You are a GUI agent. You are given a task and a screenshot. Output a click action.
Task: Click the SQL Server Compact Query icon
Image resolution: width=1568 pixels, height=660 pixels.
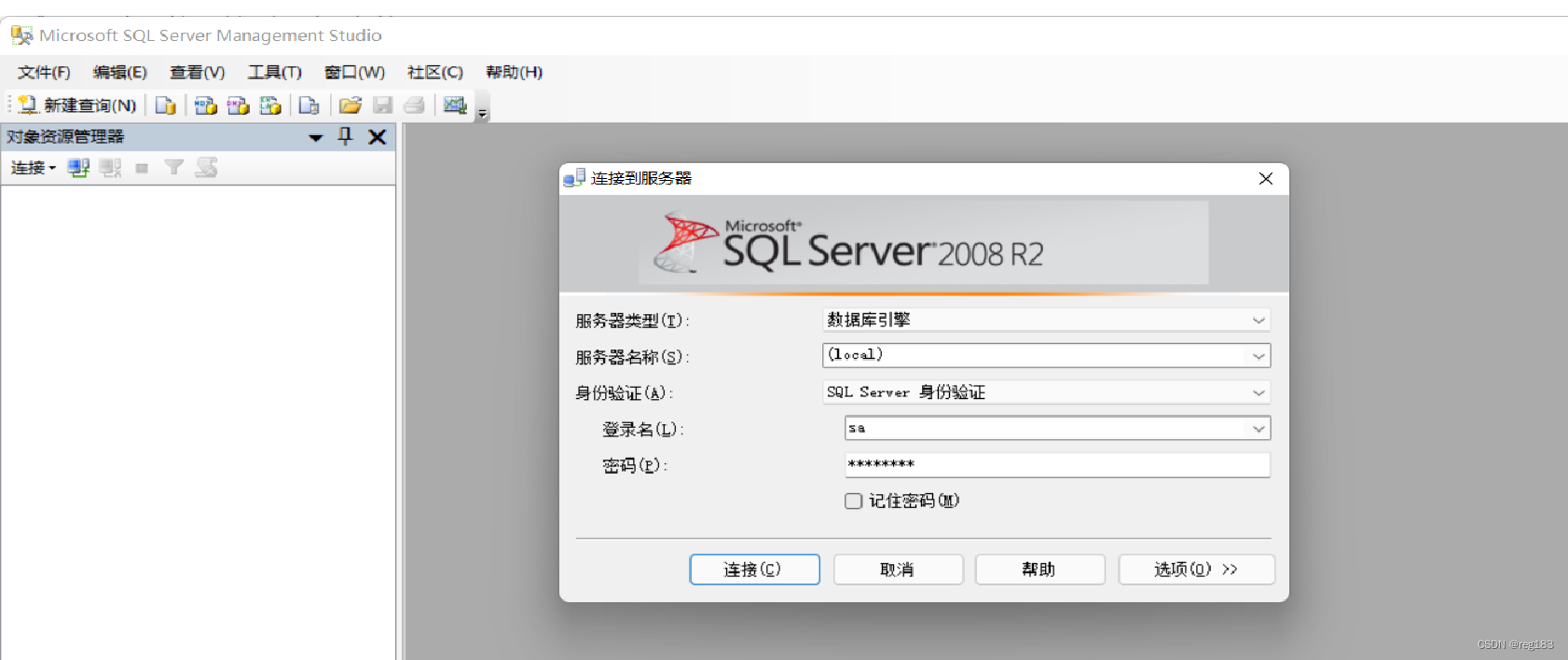(309, 105)
